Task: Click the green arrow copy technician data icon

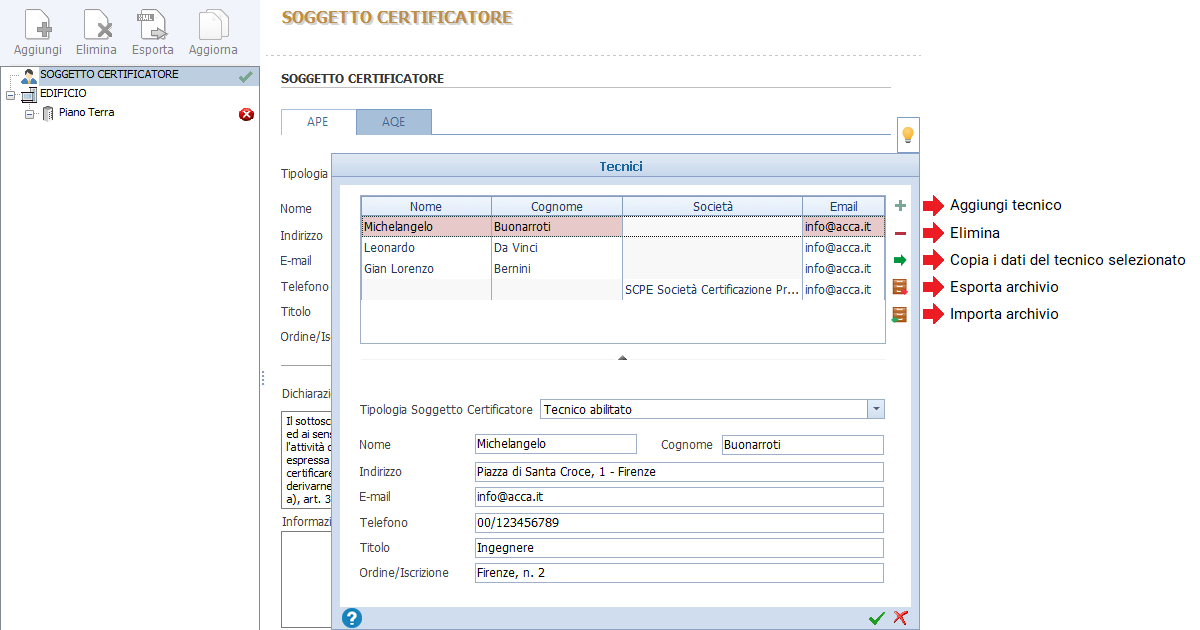Action: 900,260
